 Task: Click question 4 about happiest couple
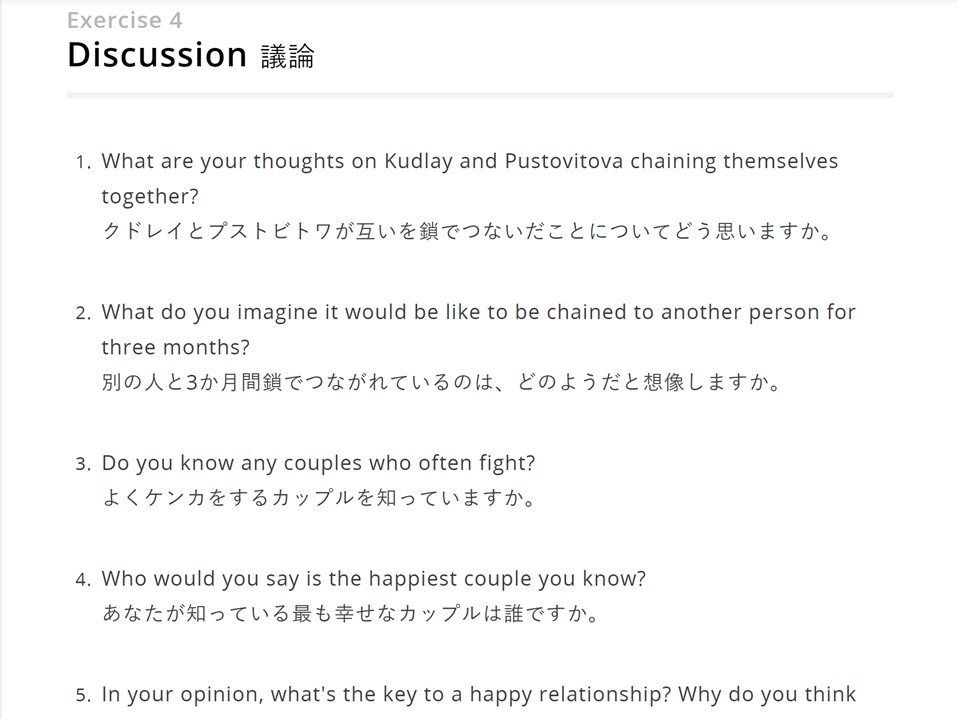pos(373,579)
